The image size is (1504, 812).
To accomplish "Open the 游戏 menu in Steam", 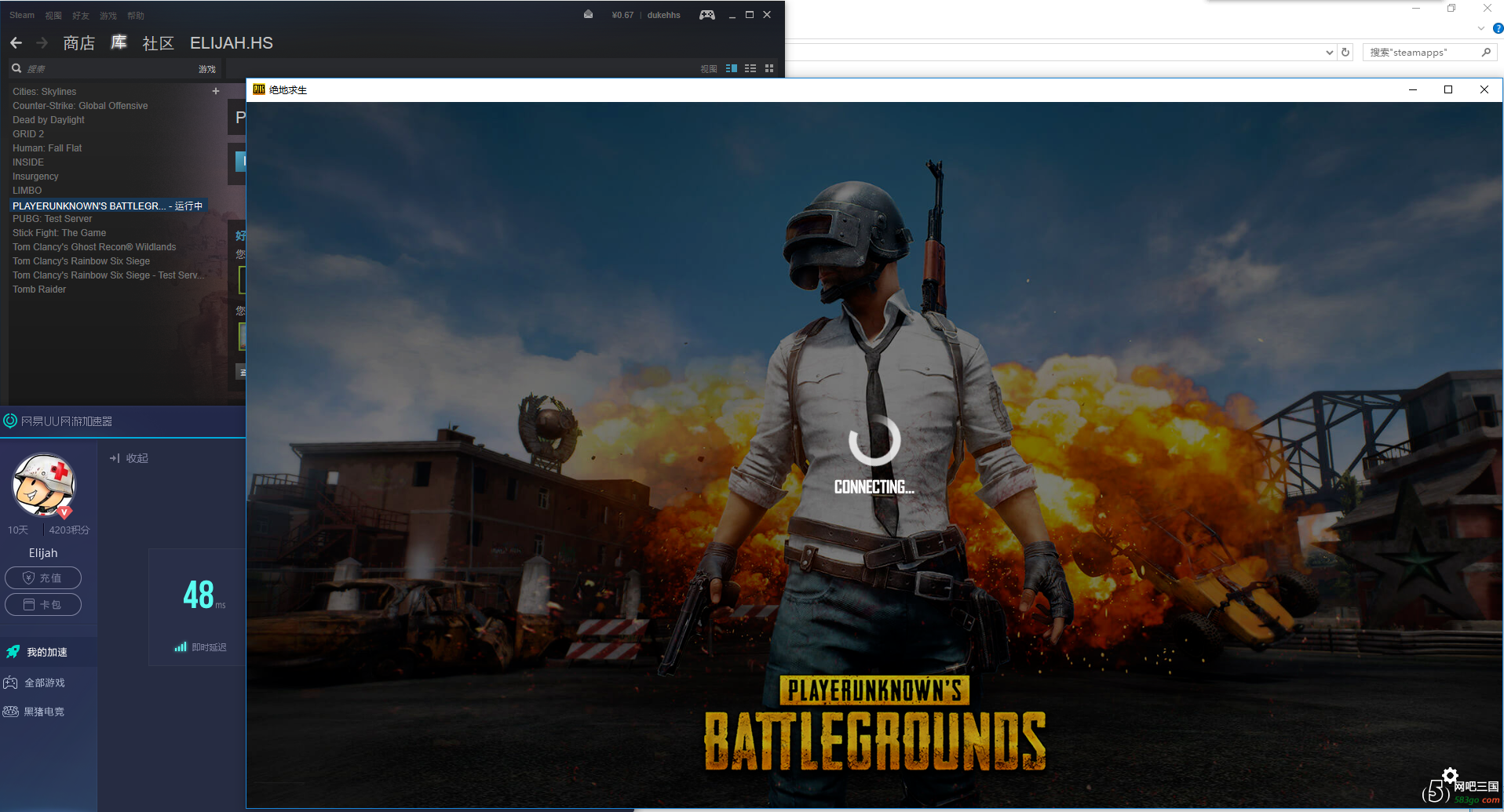I will tap(108, 16).
